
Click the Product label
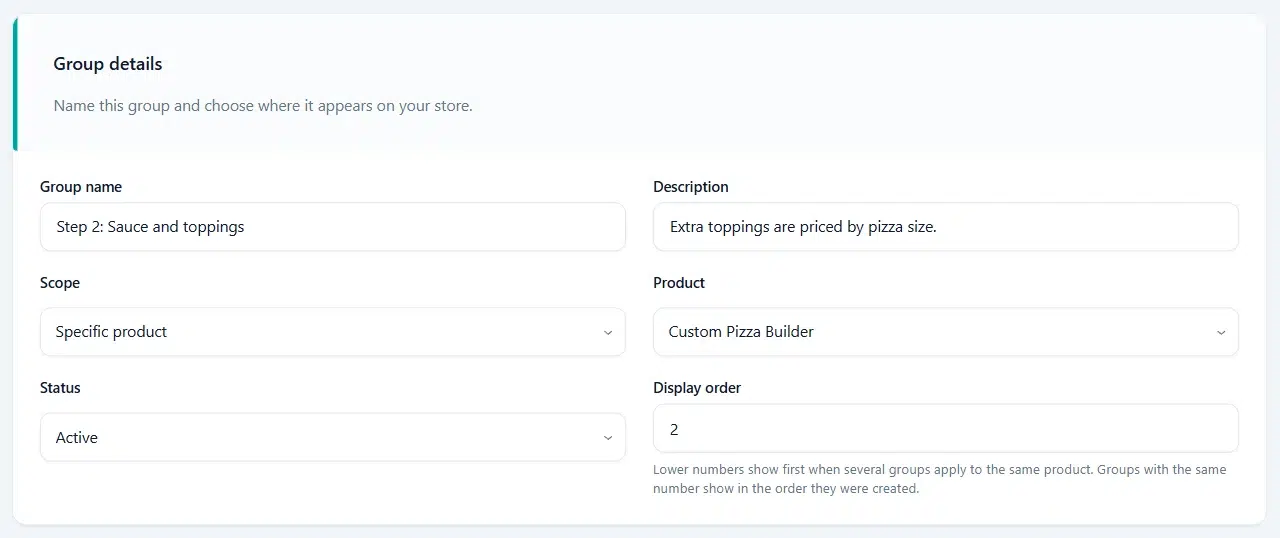[x=679, y=283]
